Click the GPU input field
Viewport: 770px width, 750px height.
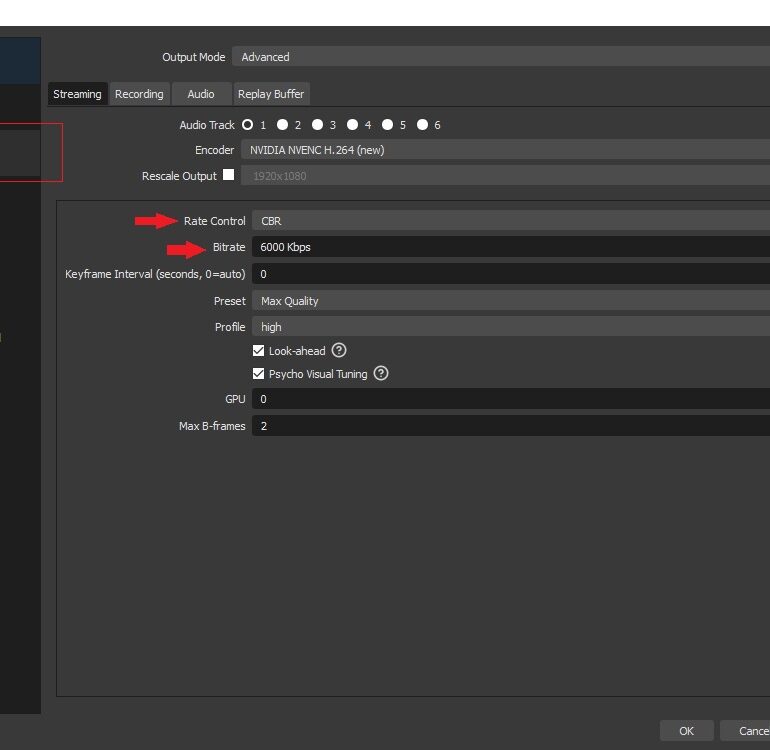(x=511, y=399)
